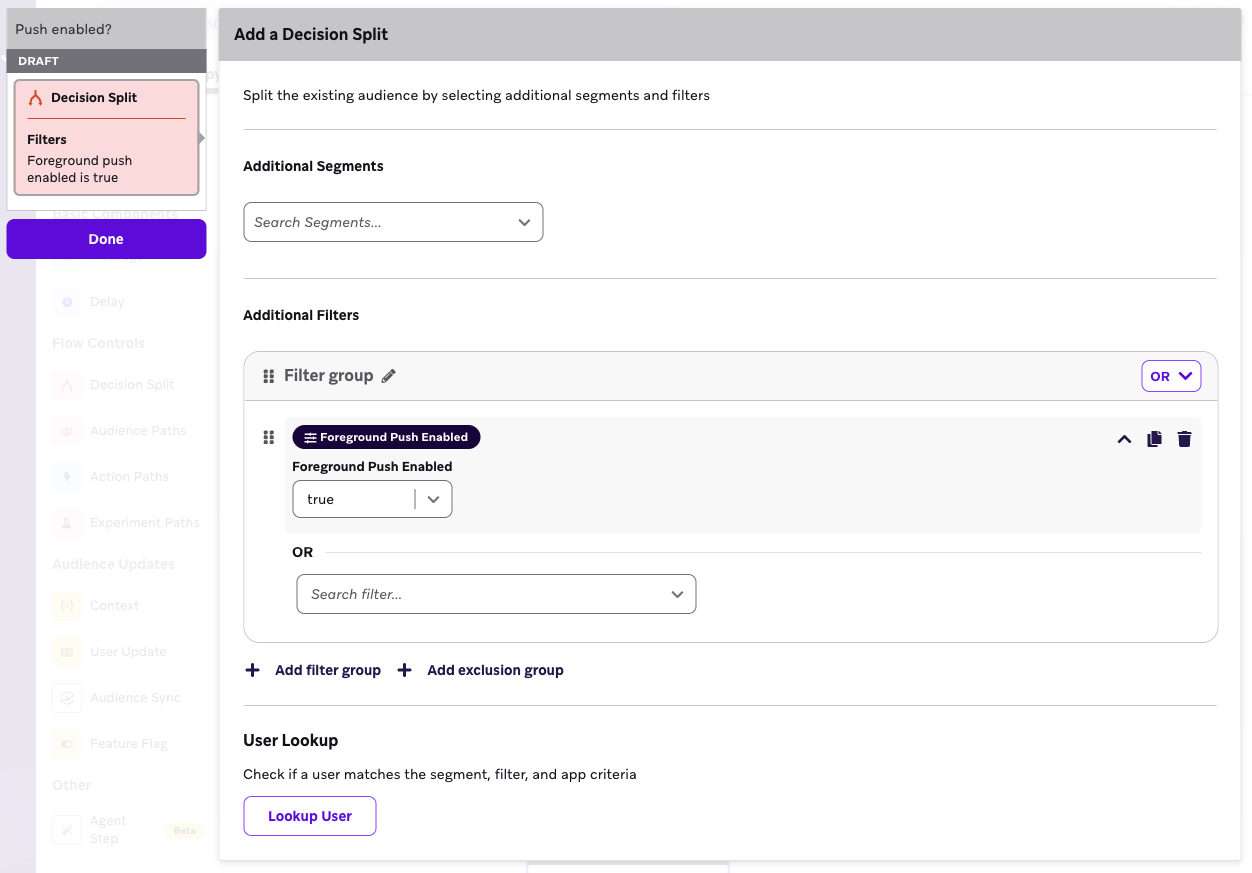
Task: Delete the Foreground Push Enabled filter
Action: tap(1184, 439)
